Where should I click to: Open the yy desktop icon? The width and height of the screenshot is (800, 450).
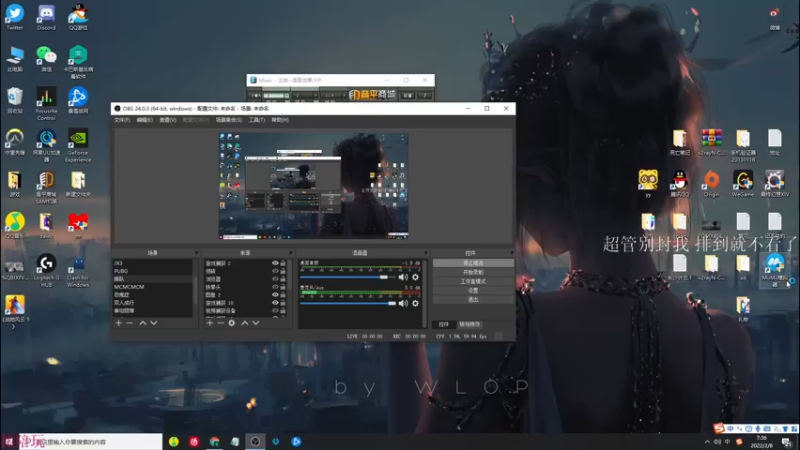(x=648, y=184)
